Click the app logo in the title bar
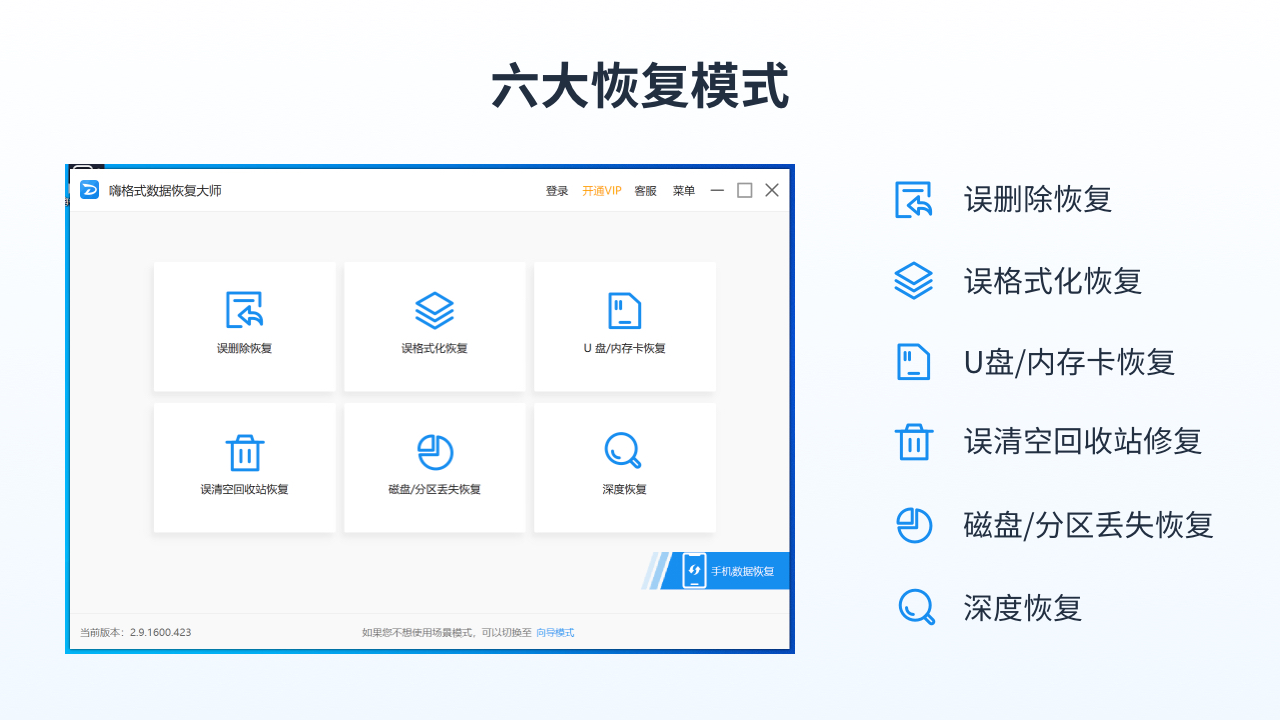The image size is (1280, 720). pyautogui.click(x=88, y=189)
